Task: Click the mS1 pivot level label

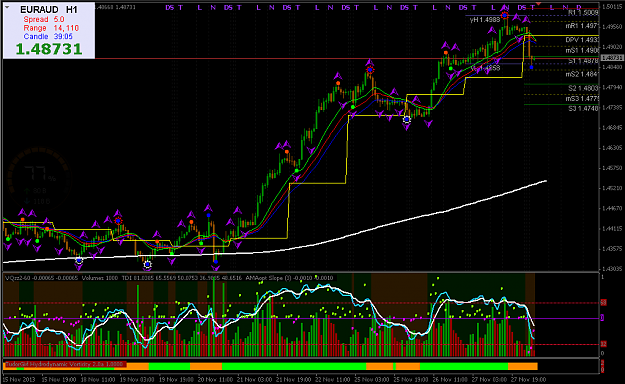Action: pyautogui.click(x=582, y=50)
